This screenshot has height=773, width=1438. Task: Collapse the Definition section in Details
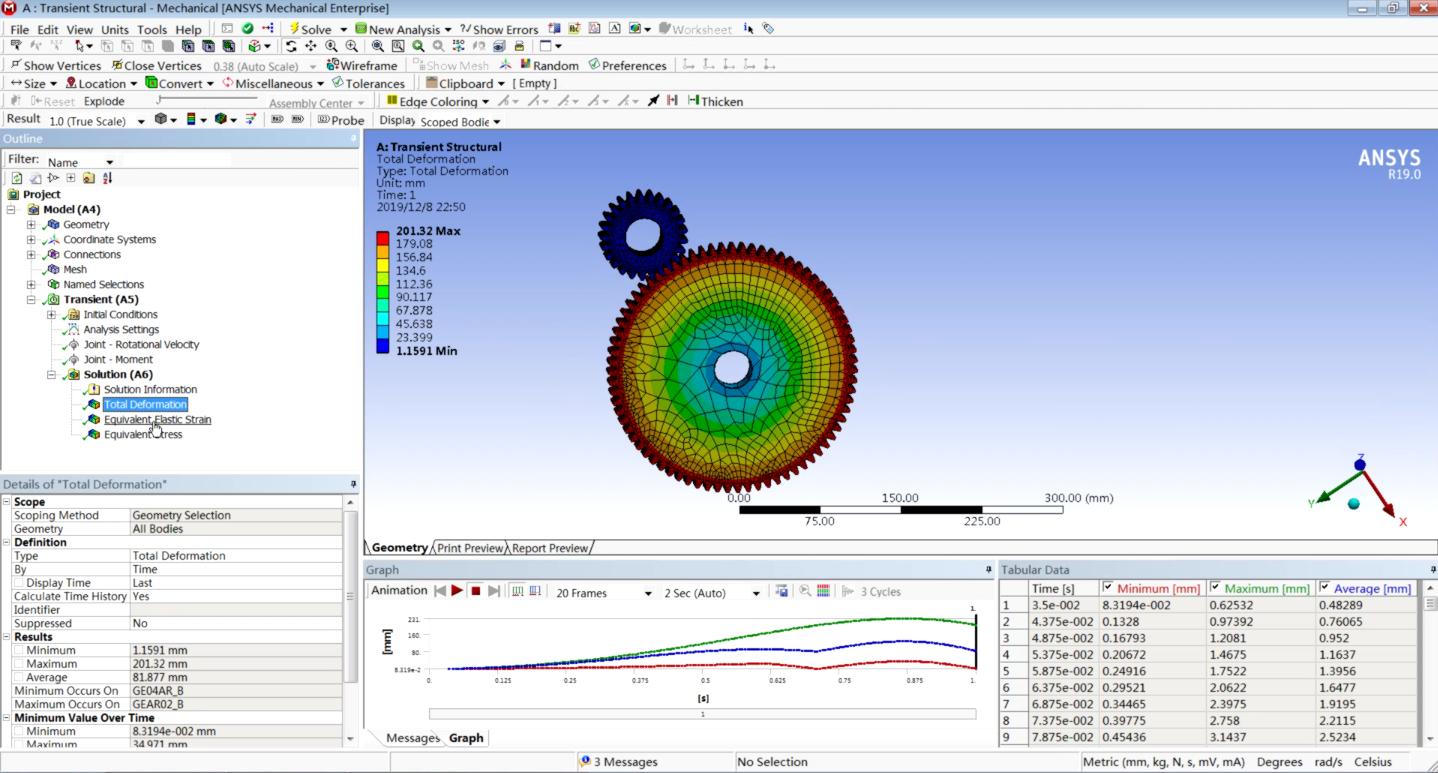(7, 542)
